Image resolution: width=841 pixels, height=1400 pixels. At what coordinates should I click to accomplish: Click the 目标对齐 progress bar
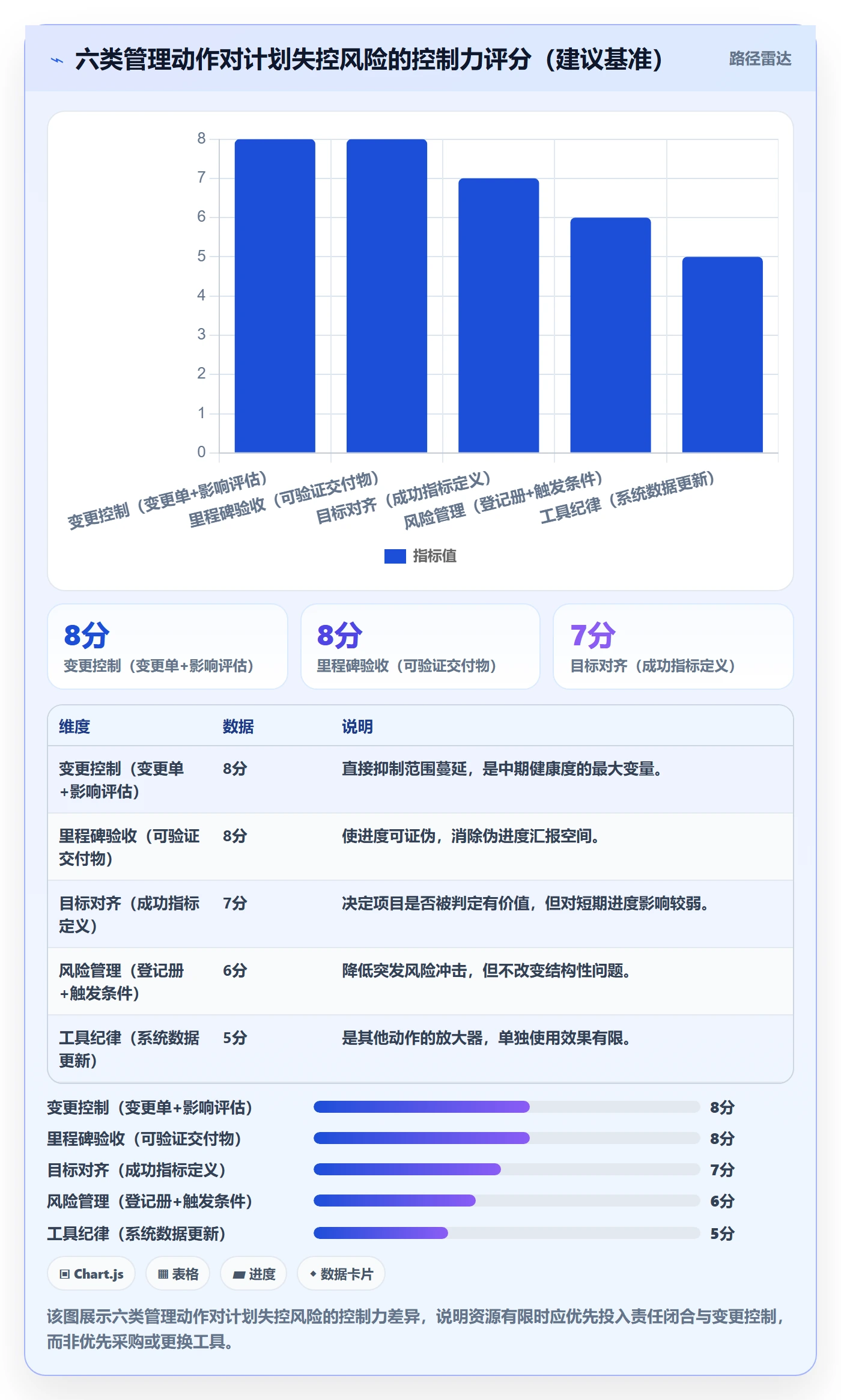(x=507, y=1169)
